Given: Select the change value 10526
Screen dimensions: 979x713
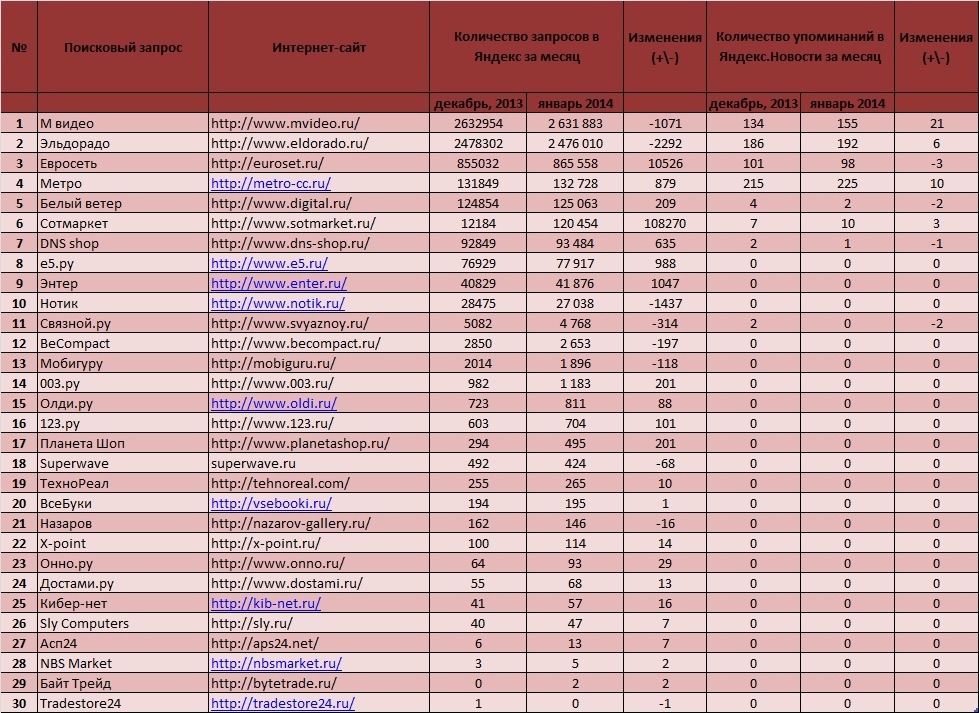Looking at the screenshot, I should coord(665,164).
